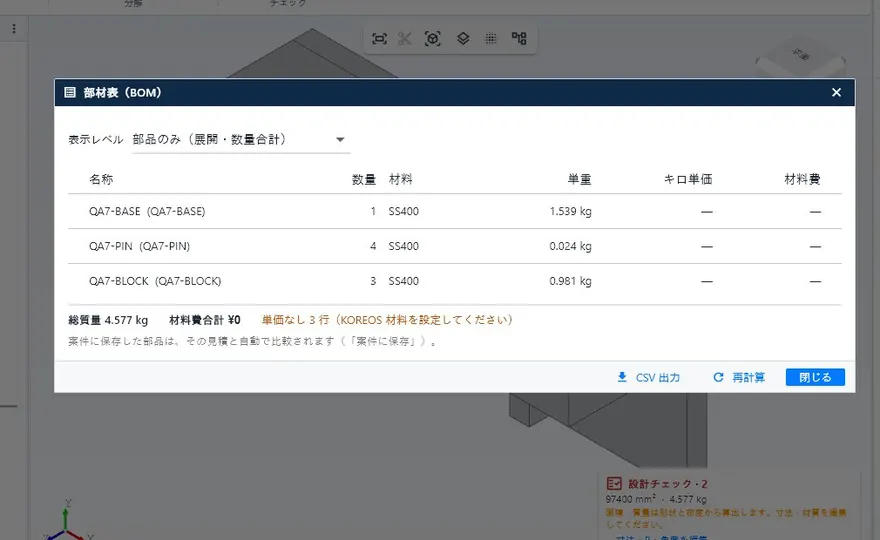Viewport: 880px width, 540px height.
Task: Open the 表示レベル dropdown 部品のみ(展開・数量合計)
Action: click(x=241, y=140)
